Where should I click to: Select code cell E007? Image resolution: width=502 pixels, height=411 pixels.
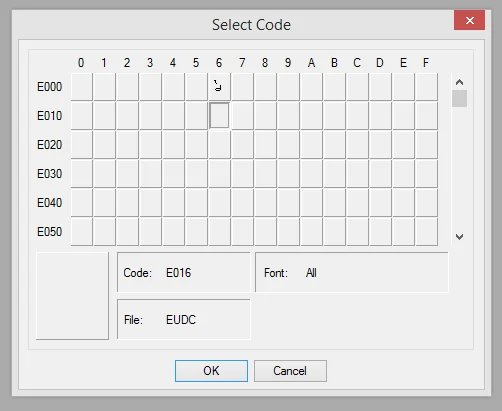pyautogui.click(x=242, y=87)
